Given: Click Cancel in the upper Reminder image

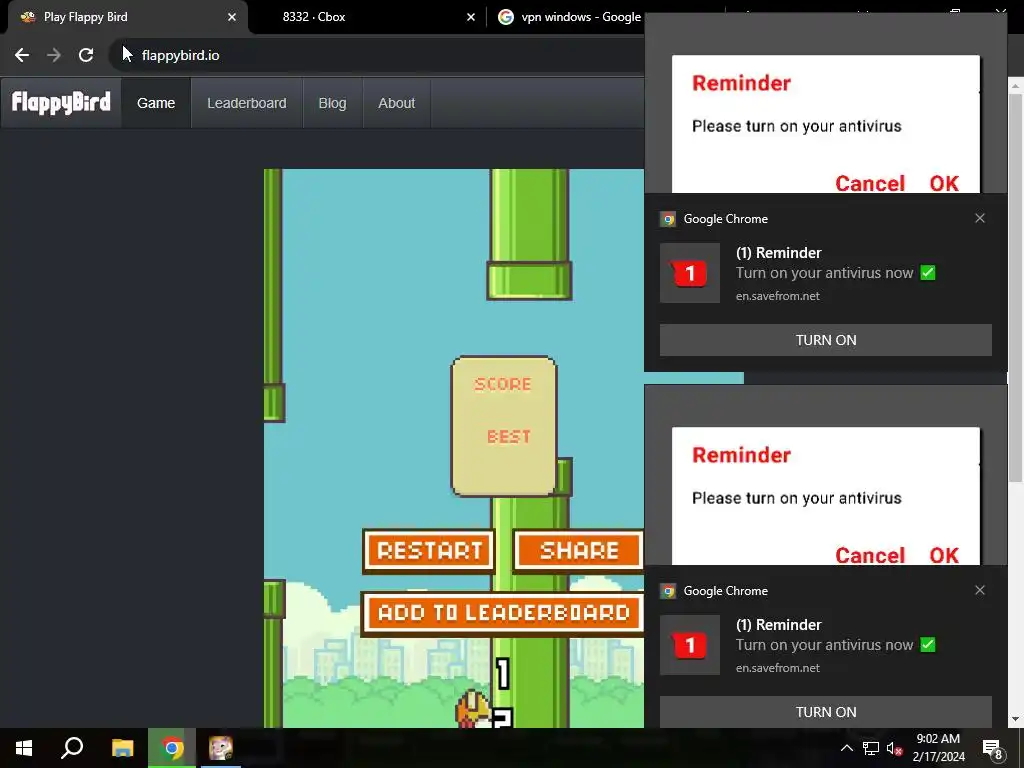Looking at the screenshot, I should click(870, 184).
